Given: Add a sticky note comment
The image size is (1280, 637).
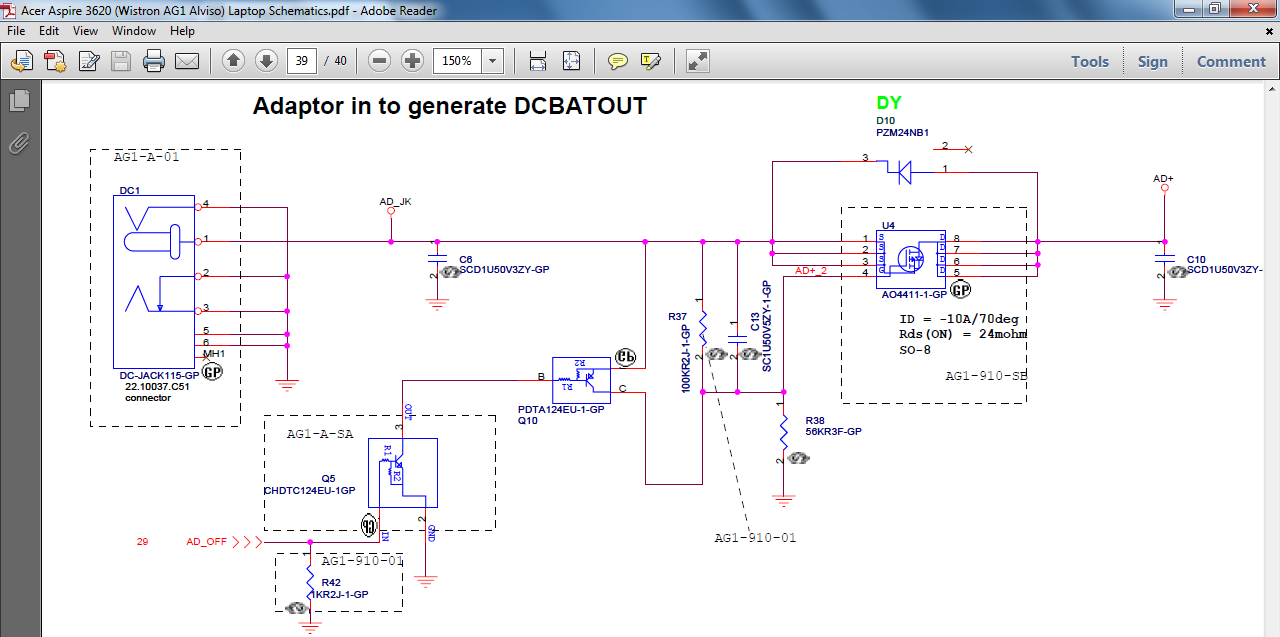Looking at the screenshot, I should click(618, 61).
